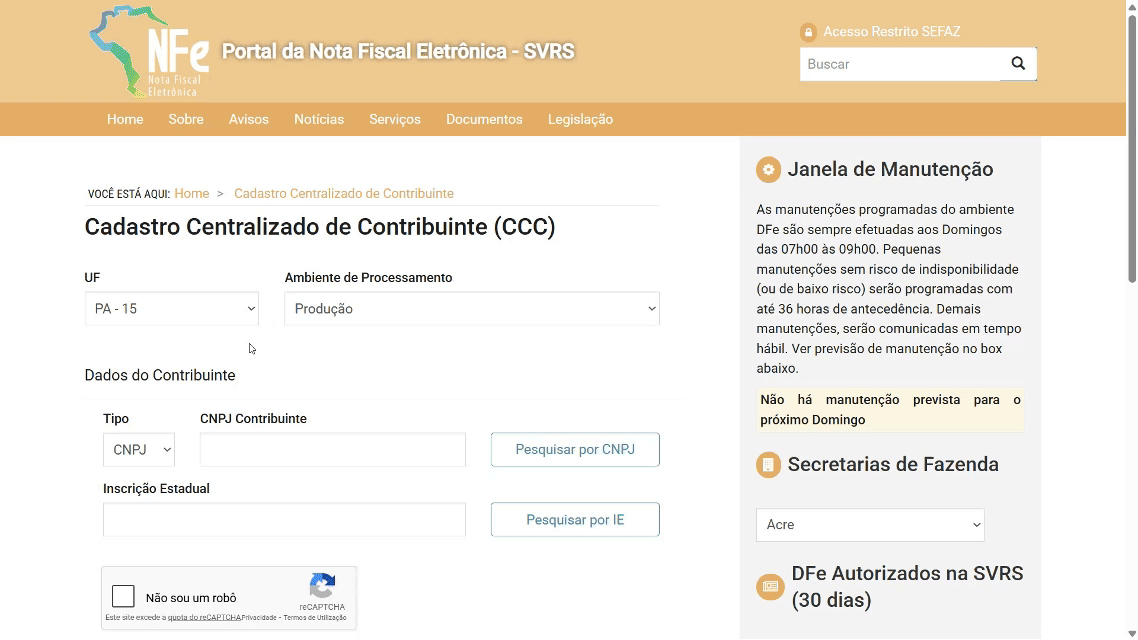Click the lock icon beside Acesso Restrito
Viewport: 1138px width, 640px height.
pos(808,32)
